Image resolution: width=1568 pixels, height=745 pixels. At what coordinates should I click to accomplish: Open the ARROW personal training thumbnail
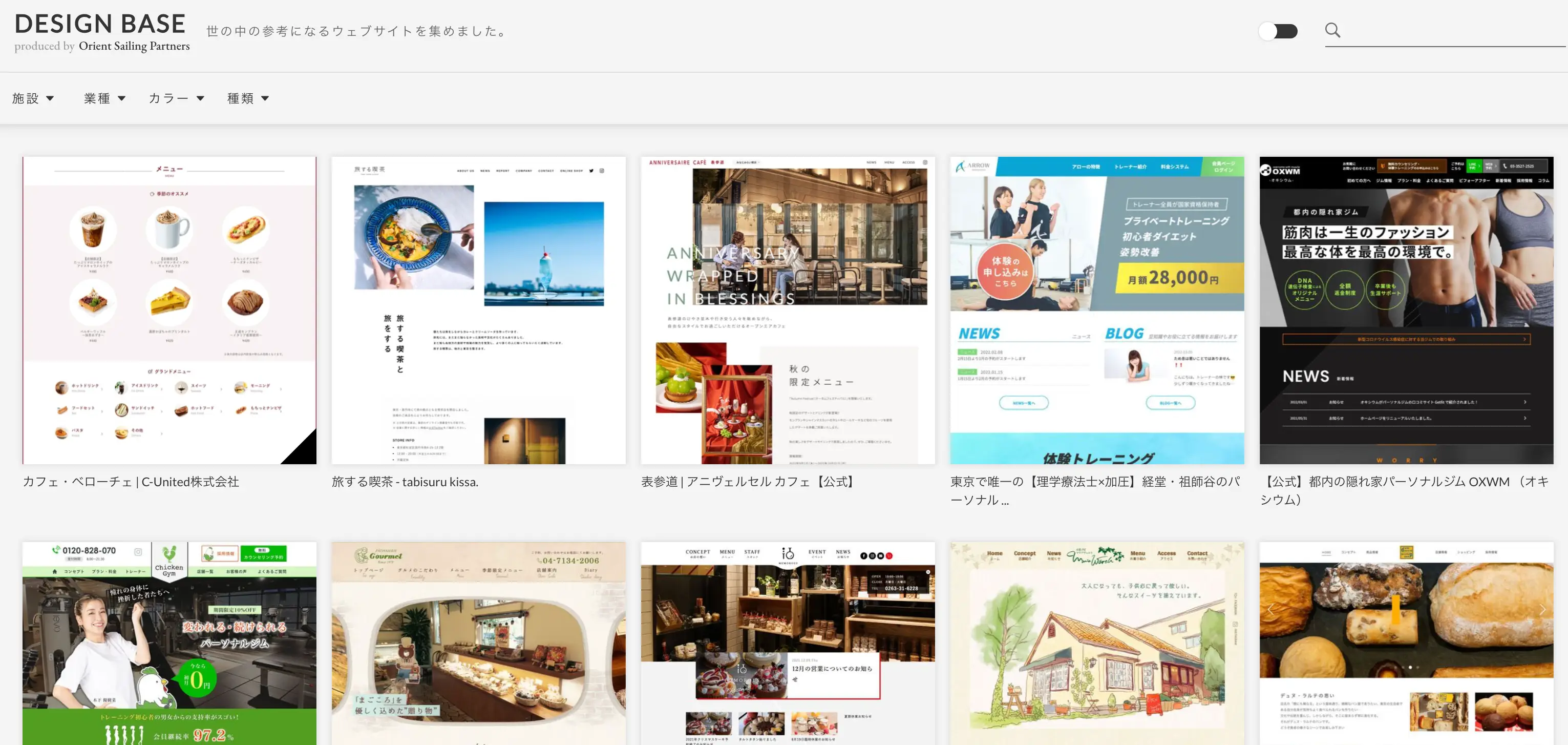pyautogui.click(x=1097, y=309)
